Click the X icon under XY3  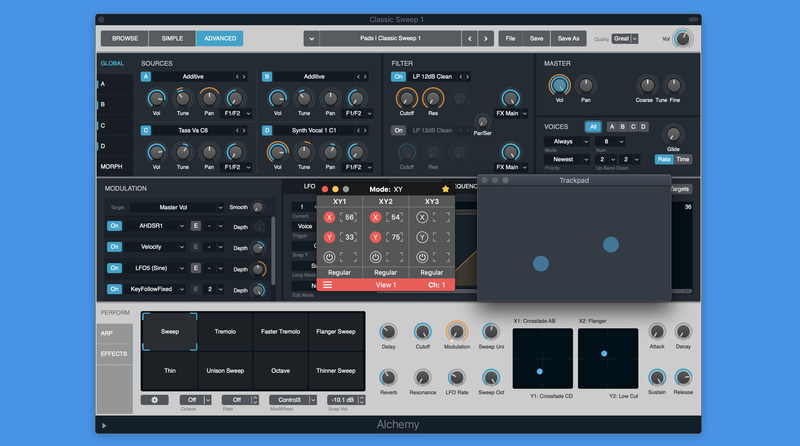tap(422, 217)
